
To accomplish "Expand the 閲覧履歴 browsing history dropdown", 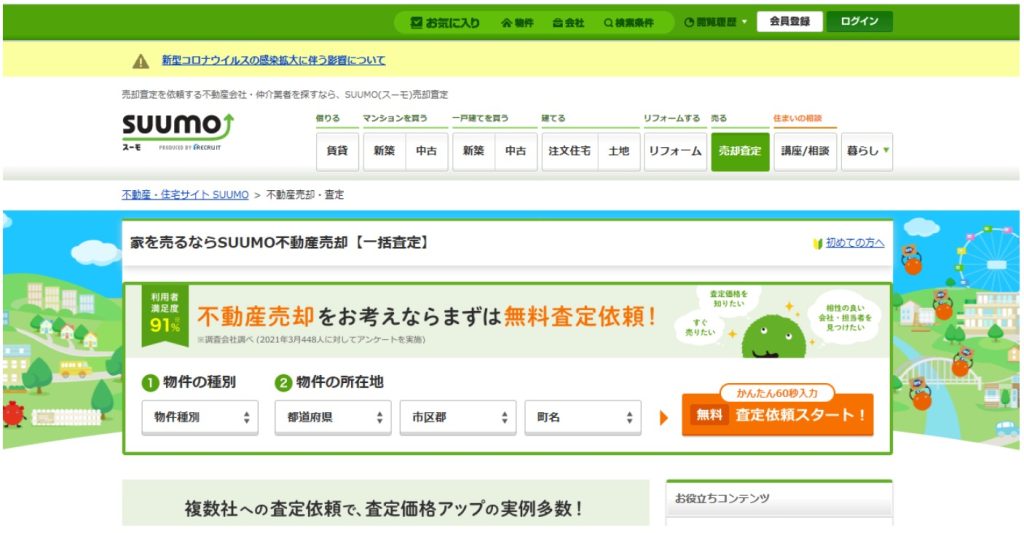I will point(715,22).
